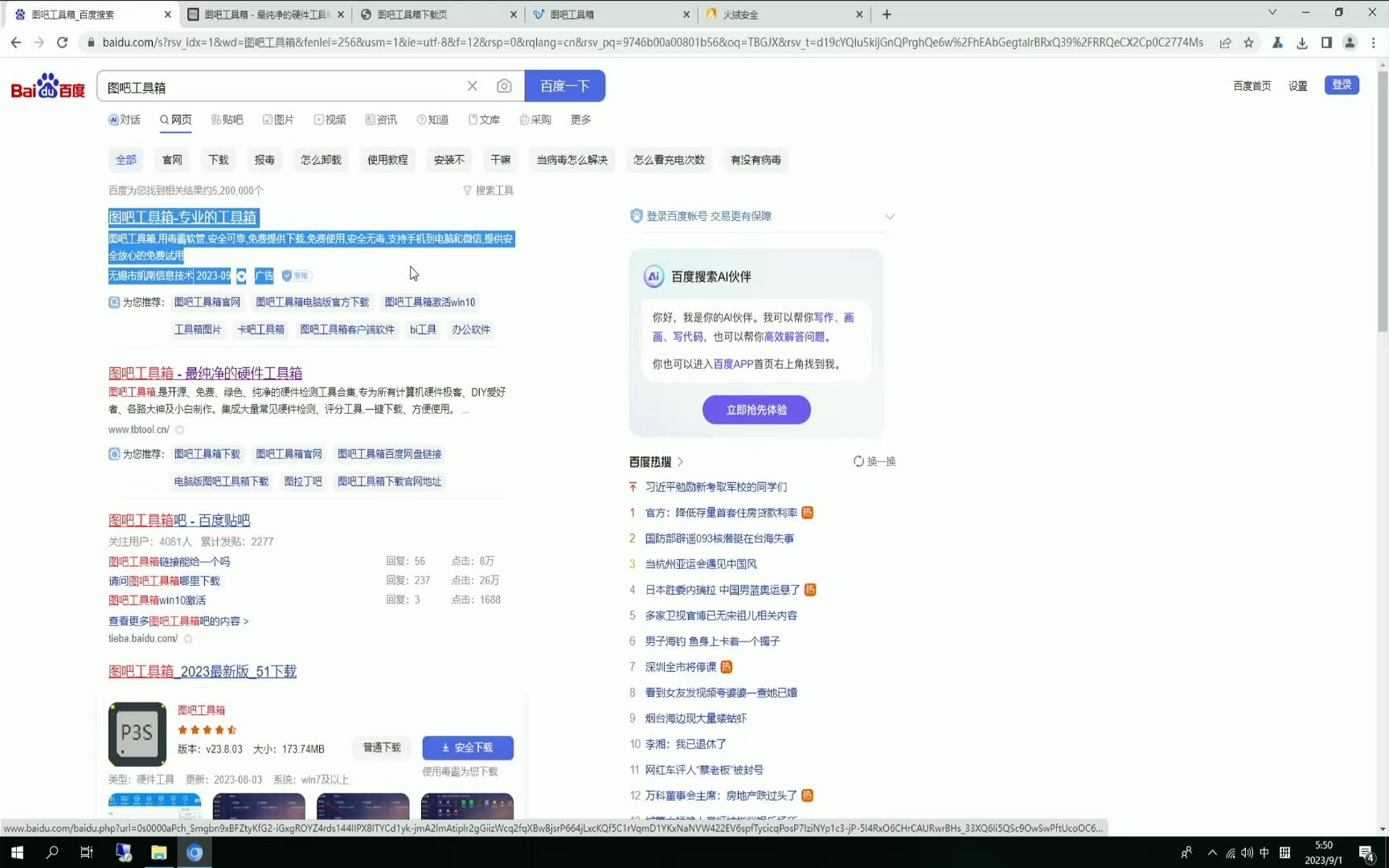
Task: Filter results by 官网
Action: coord(172,160)
